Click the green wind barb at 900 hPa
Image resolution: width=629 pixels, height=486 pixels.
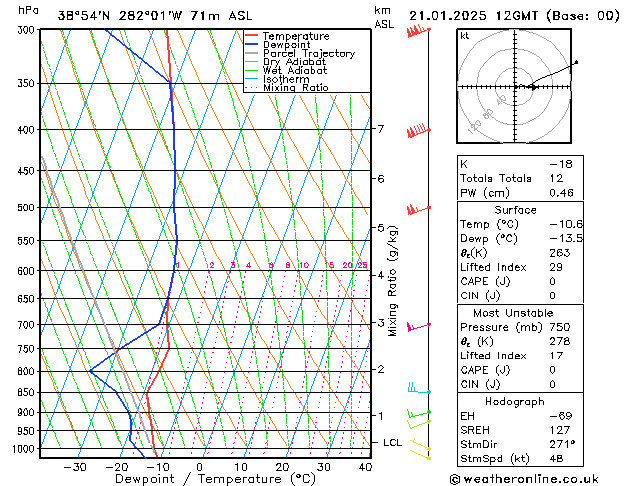[419, 413]
